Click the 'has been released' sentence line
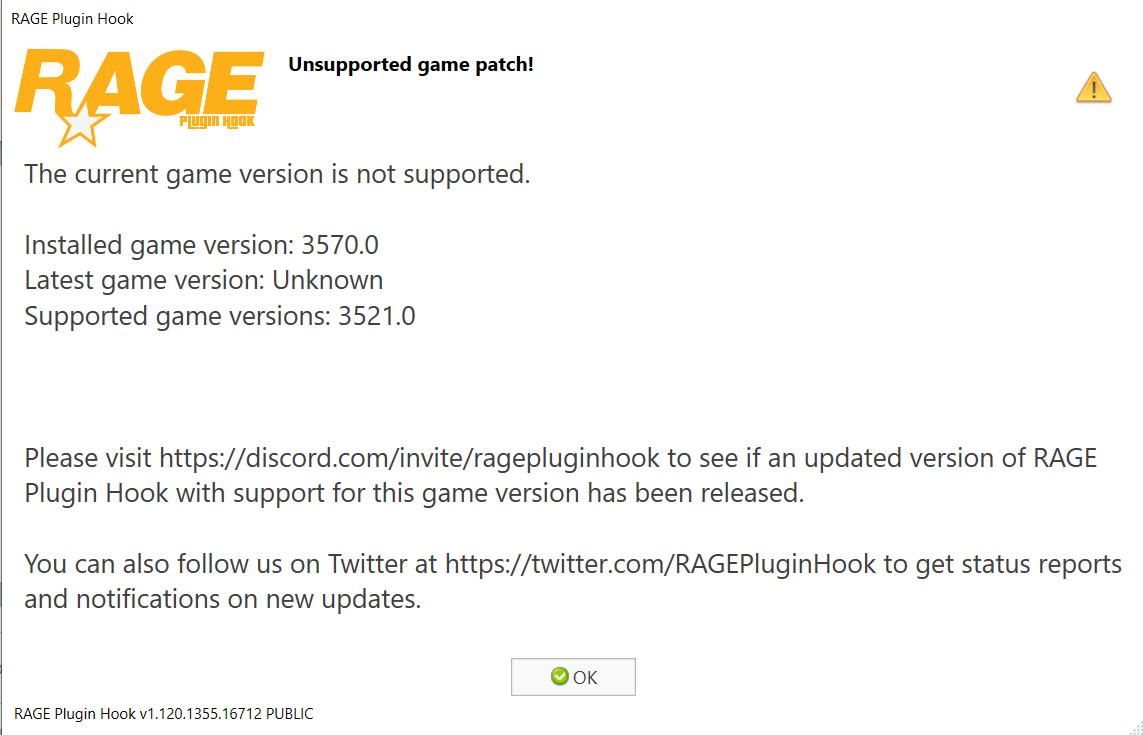1143x735 pixels. coord(414,493)
